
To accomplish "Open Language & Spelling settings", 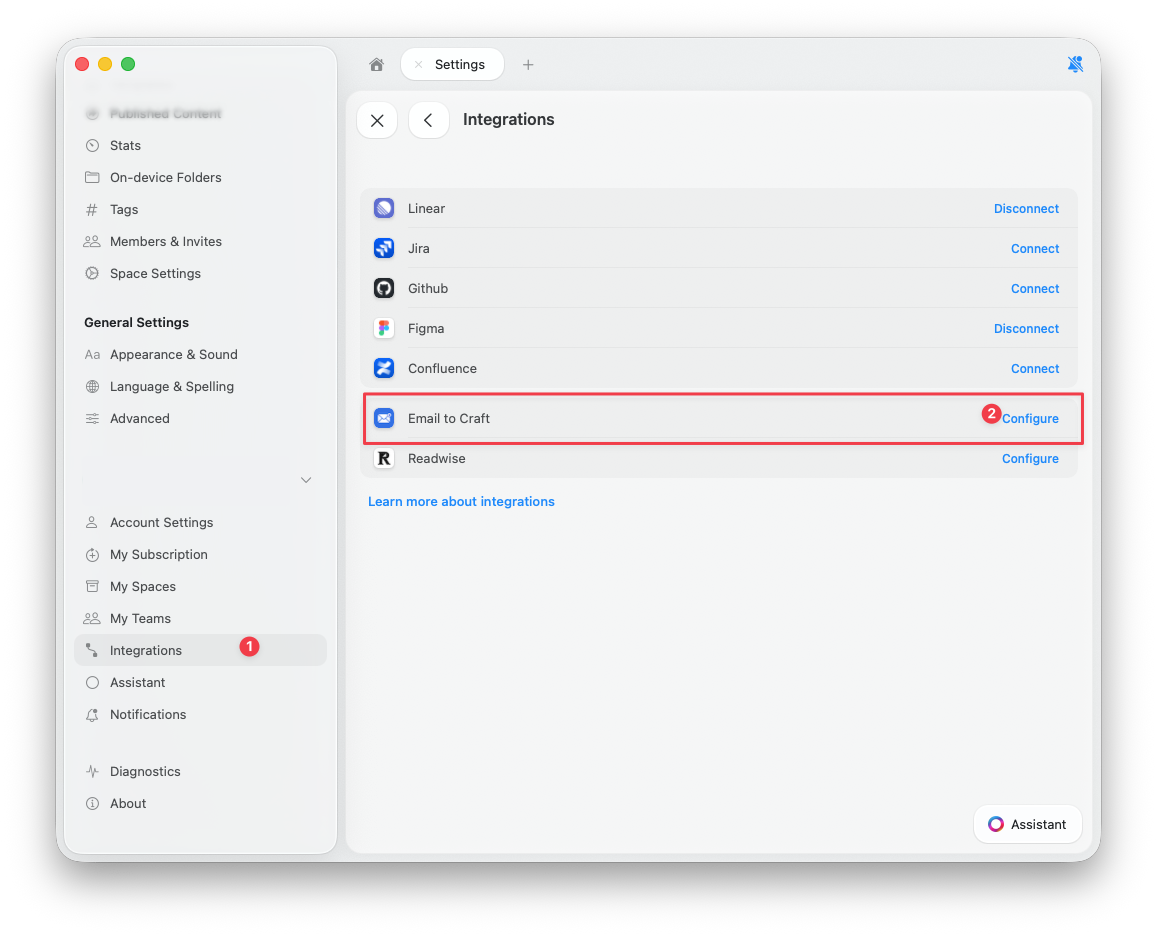I will (x=200, y=387).
